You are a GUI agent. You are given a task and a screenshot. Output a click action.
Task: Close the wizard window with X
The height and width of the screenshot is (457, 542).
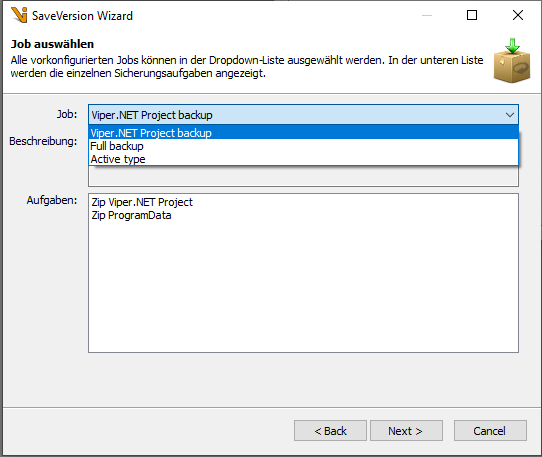517,15
